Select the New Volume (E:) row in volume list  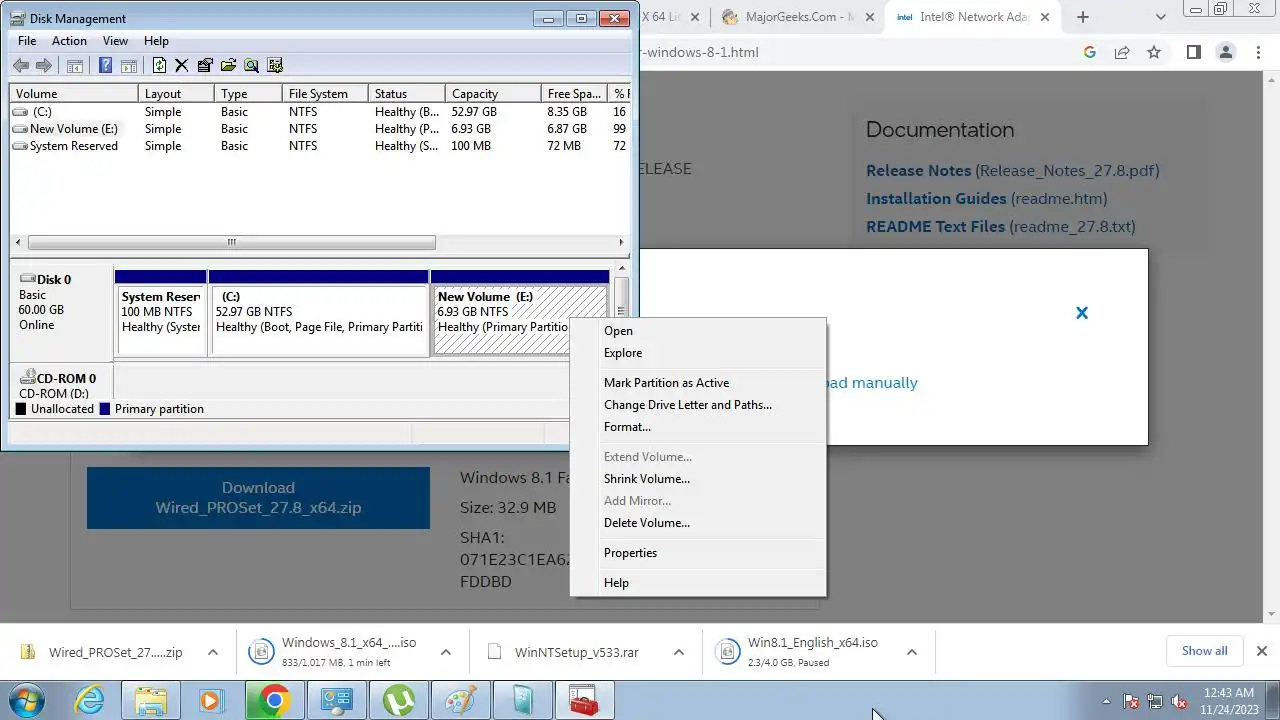(318, 129)
